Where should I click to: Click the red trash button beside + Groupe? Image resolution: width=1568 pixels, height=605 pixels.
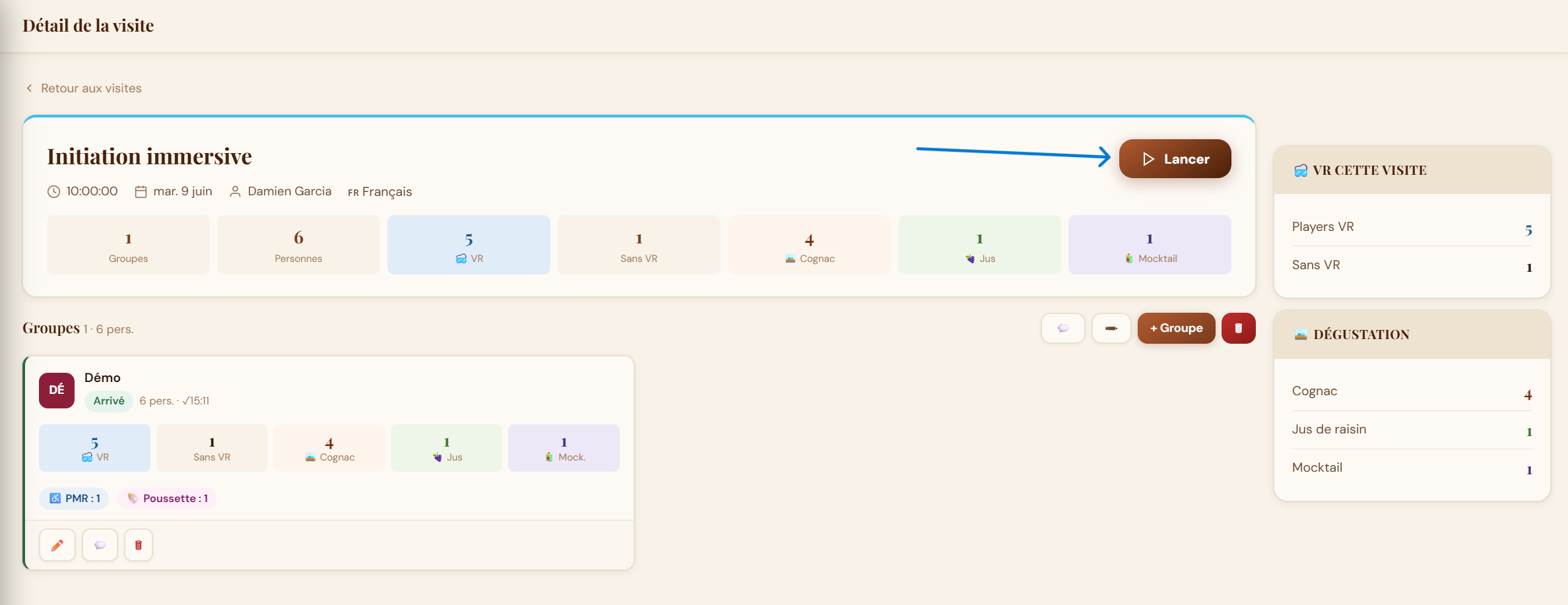(1238, 328)
